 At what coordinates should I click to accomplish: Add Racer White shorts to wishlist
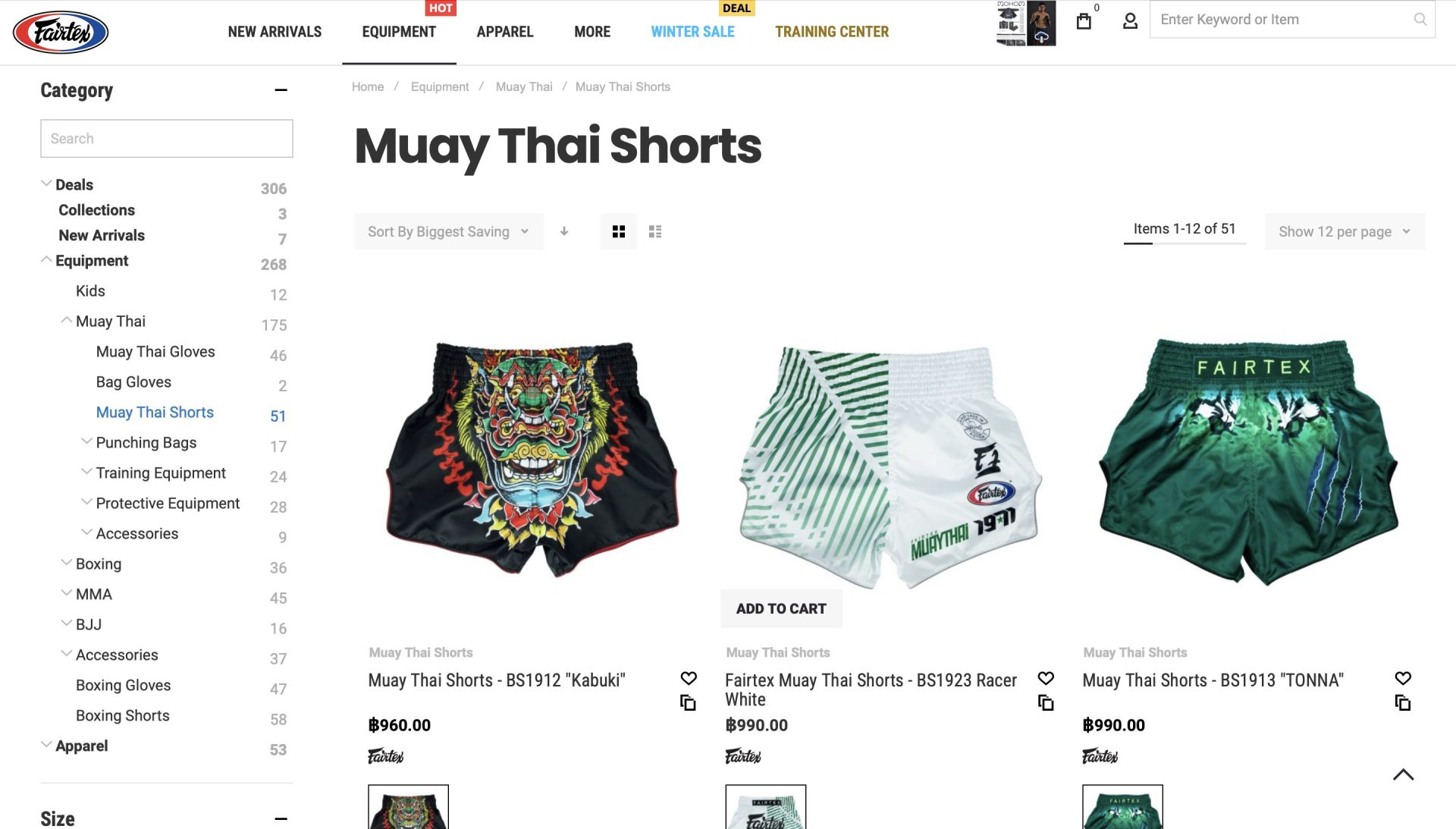click(1046, 678)
